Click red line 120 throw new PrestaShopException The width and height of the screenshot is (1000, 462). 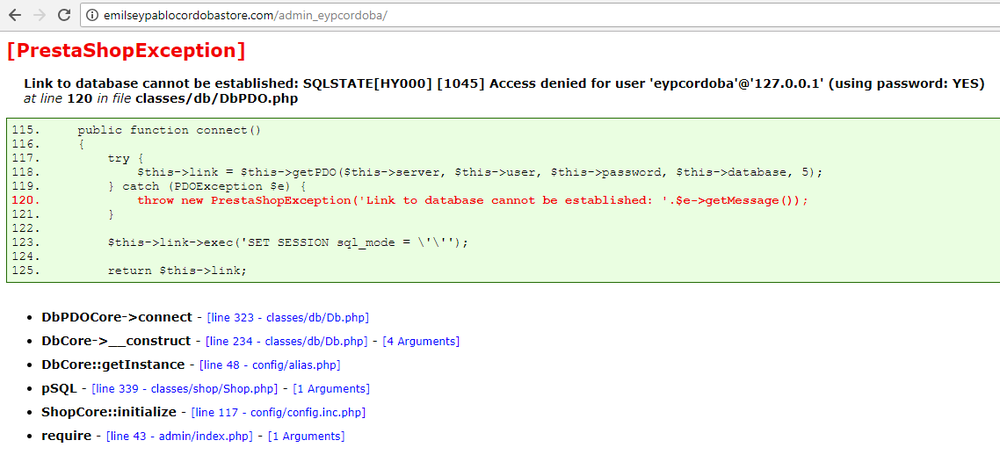473,200
